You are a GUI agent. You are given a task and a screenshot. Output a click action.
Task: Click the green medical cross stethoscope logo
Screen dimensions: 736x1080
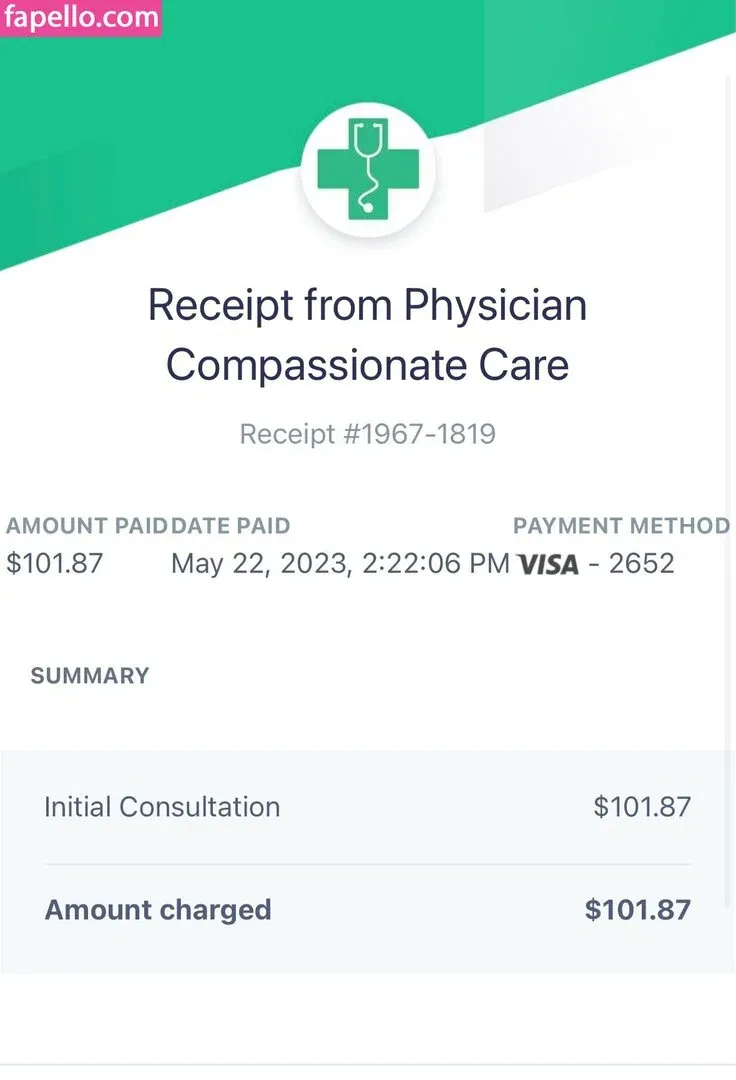[x=367, y=168]
